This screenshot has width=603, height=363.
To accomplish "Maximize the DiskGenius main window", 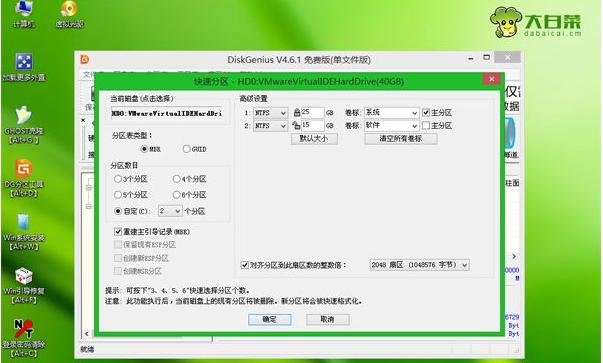I will pyautogui.click(x=486, y=57).
